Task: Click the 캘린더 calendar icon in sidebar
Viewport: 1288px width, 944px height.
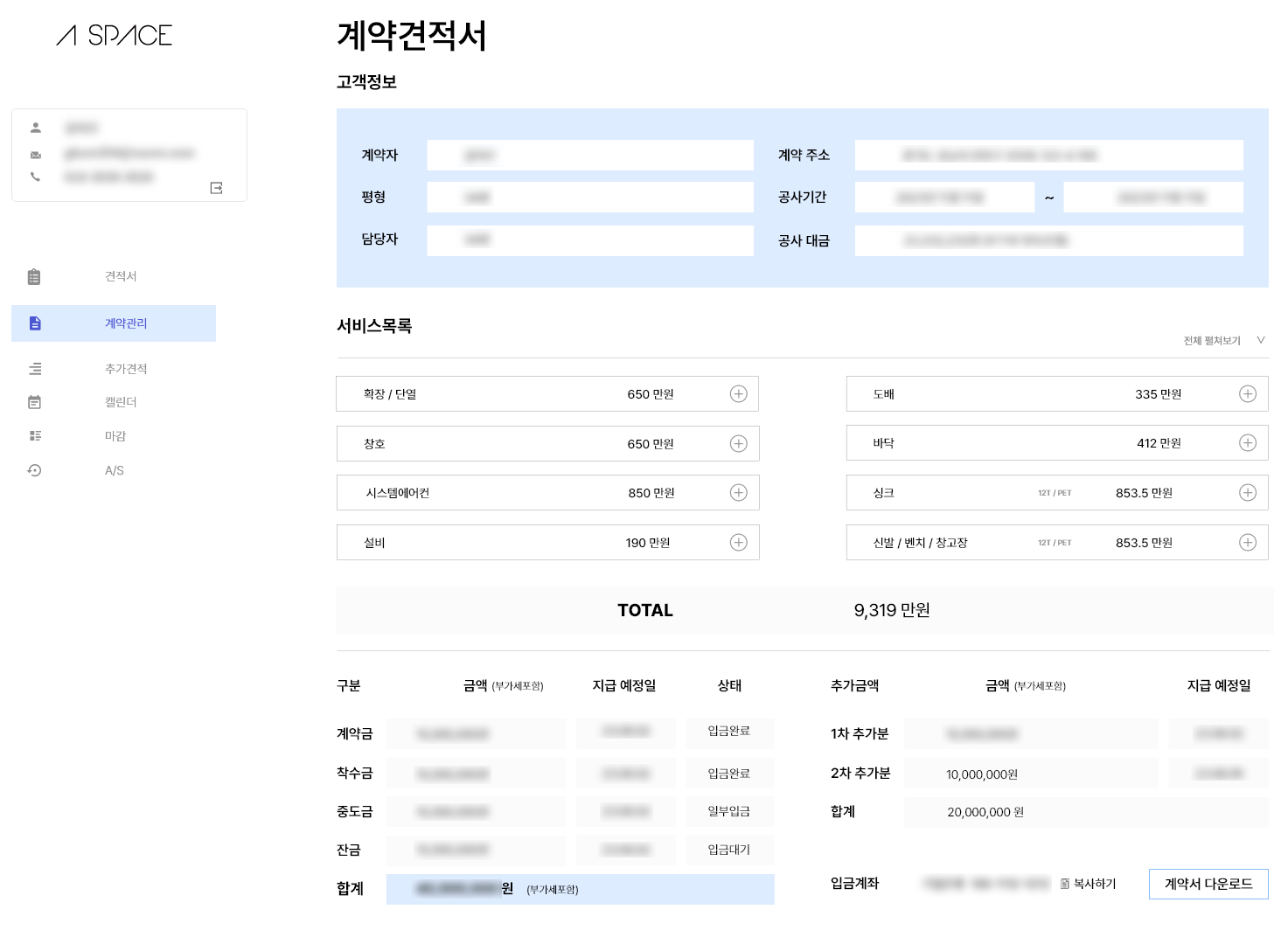Action: (x=35, y=402)
